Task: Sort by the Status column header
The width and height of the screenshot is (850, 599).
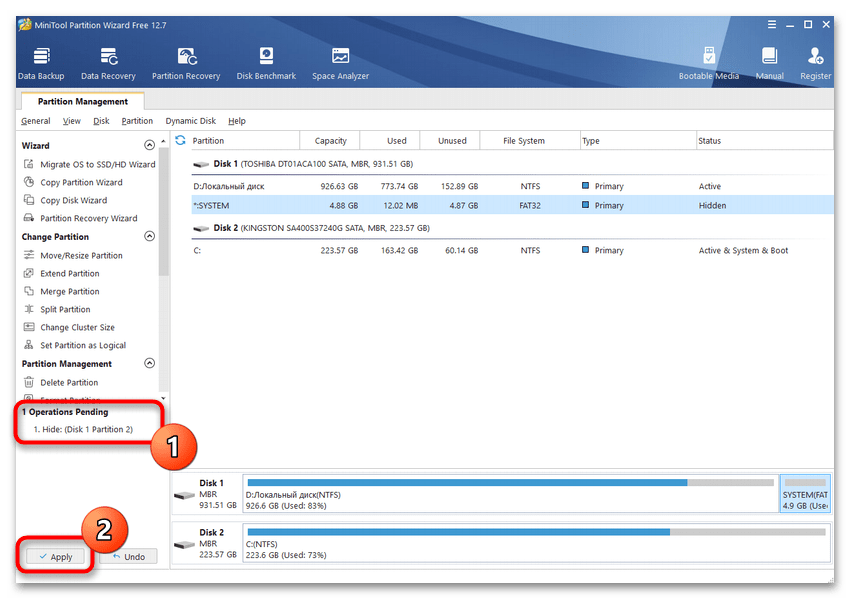Action: pos(764,140)
